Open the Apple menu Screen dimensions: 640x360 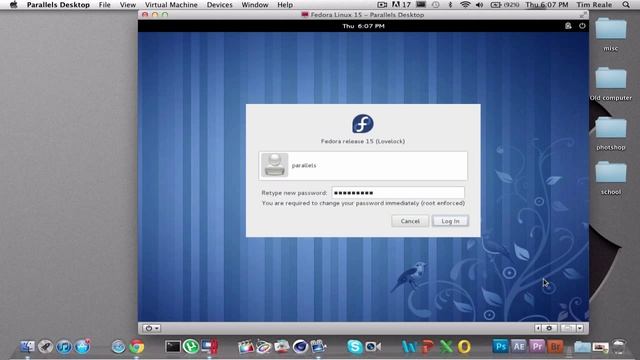click(x=13, y=5)
